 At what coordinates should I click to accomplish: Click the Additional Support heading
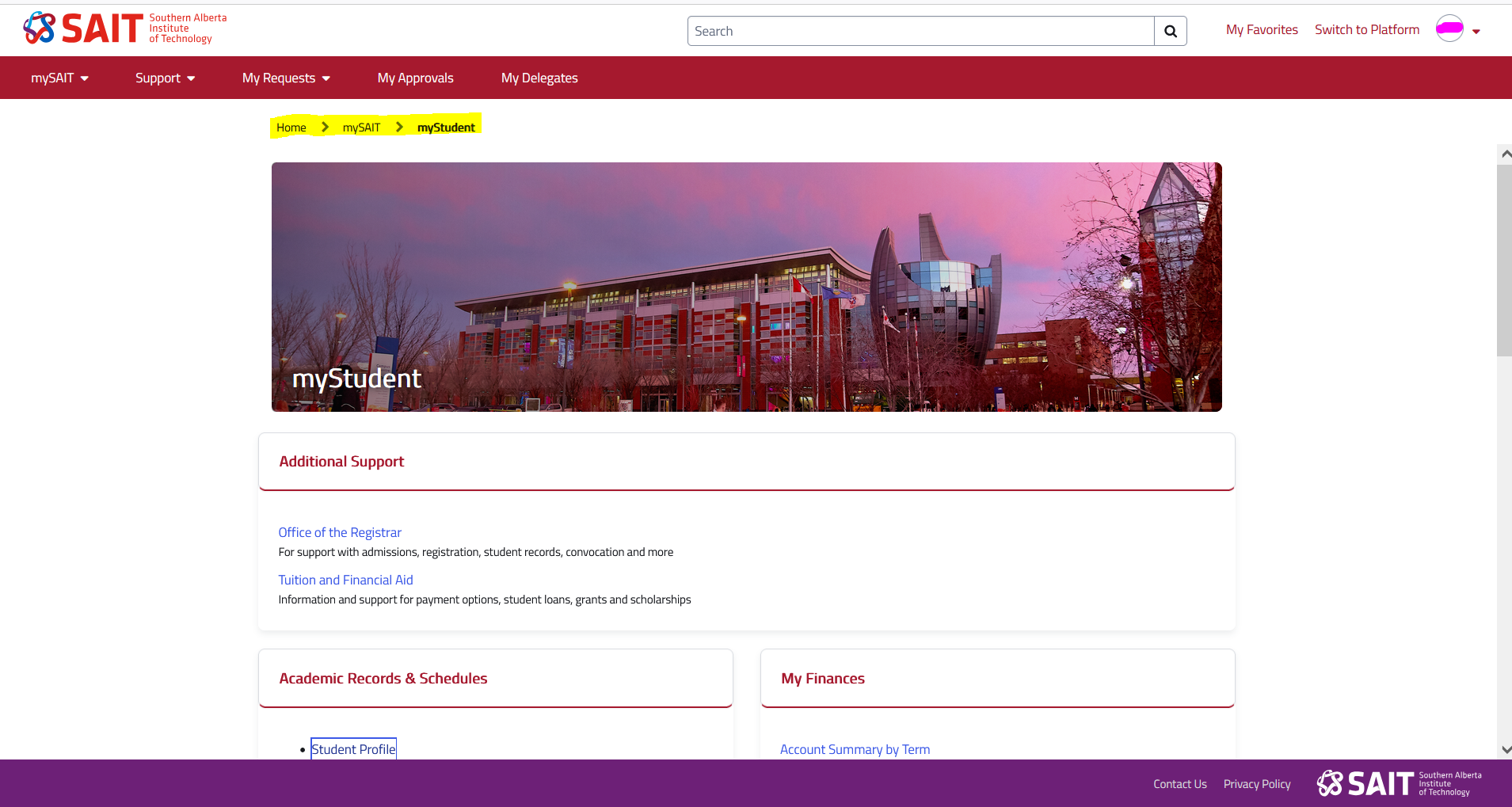(341, 462)
